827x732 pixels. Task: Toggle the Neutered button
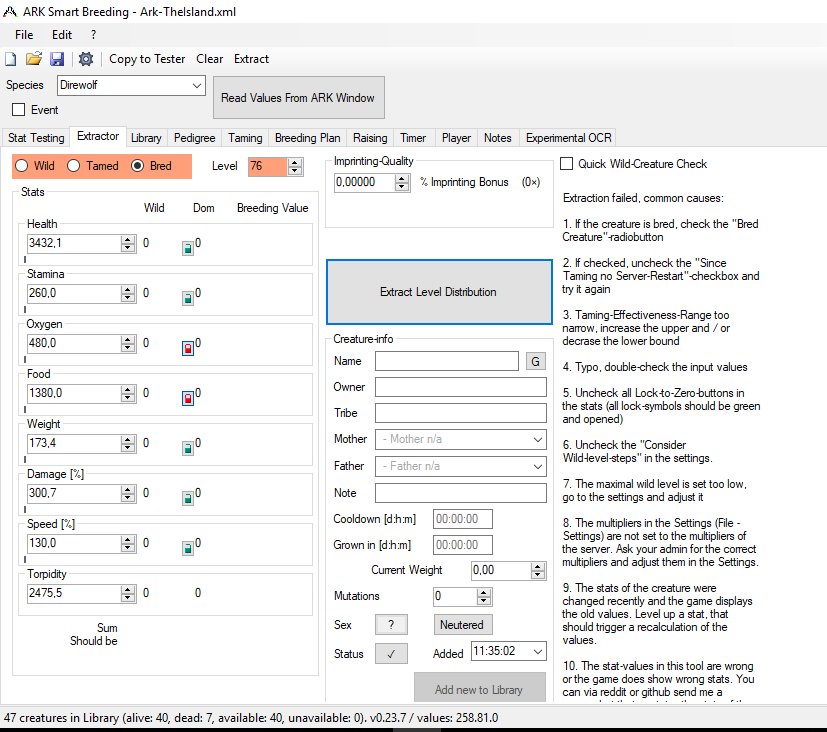(x=462, y=624)
